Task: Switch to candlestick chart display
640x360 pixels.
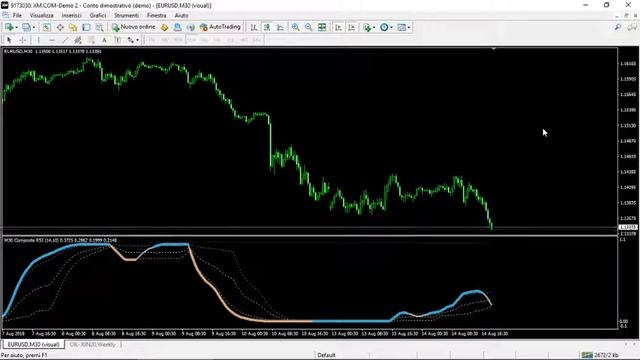Action: click(x=267, y=27)
